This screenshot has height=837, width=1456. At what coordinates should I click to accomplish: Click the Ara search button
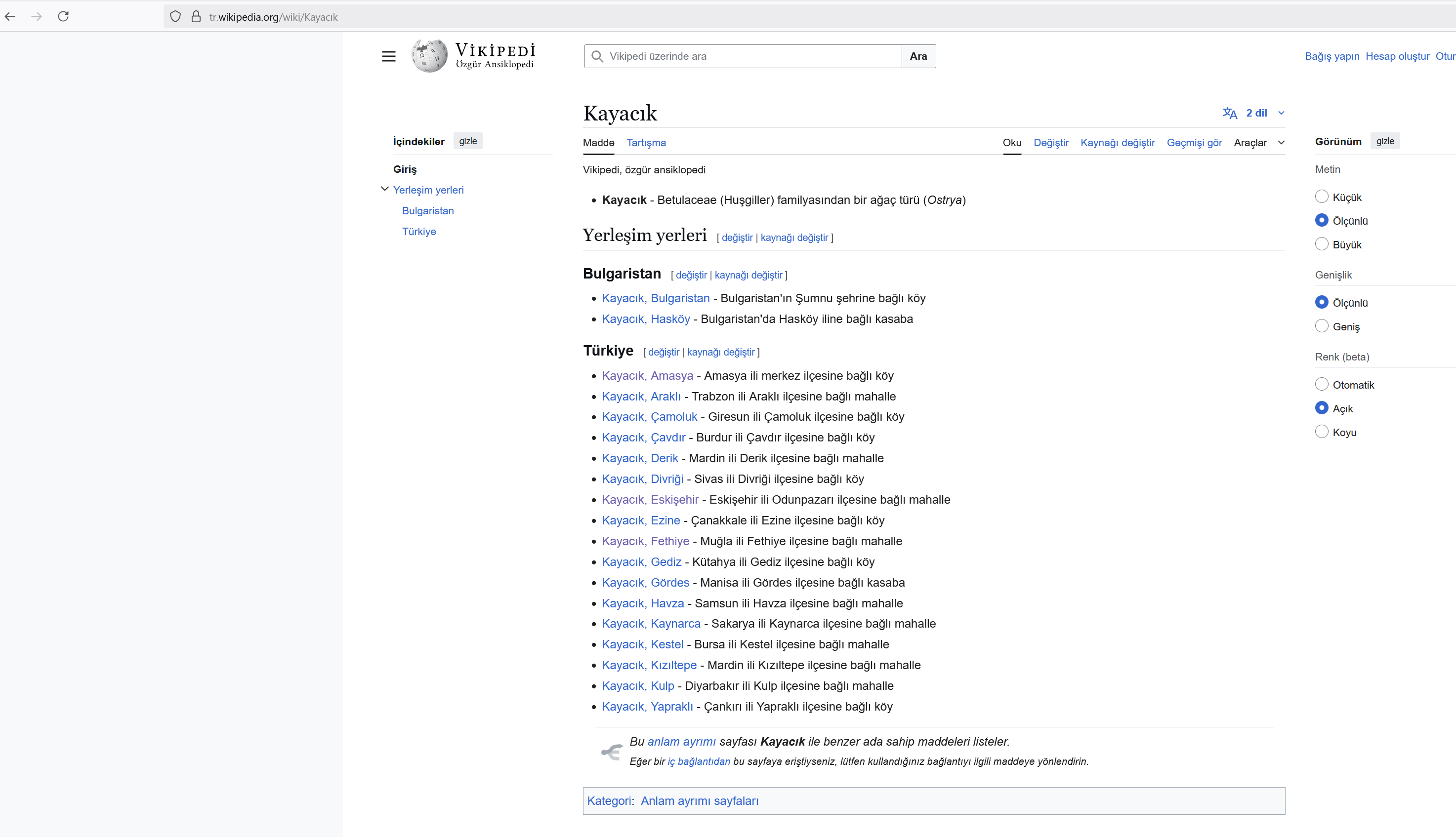tap(918, 56)
